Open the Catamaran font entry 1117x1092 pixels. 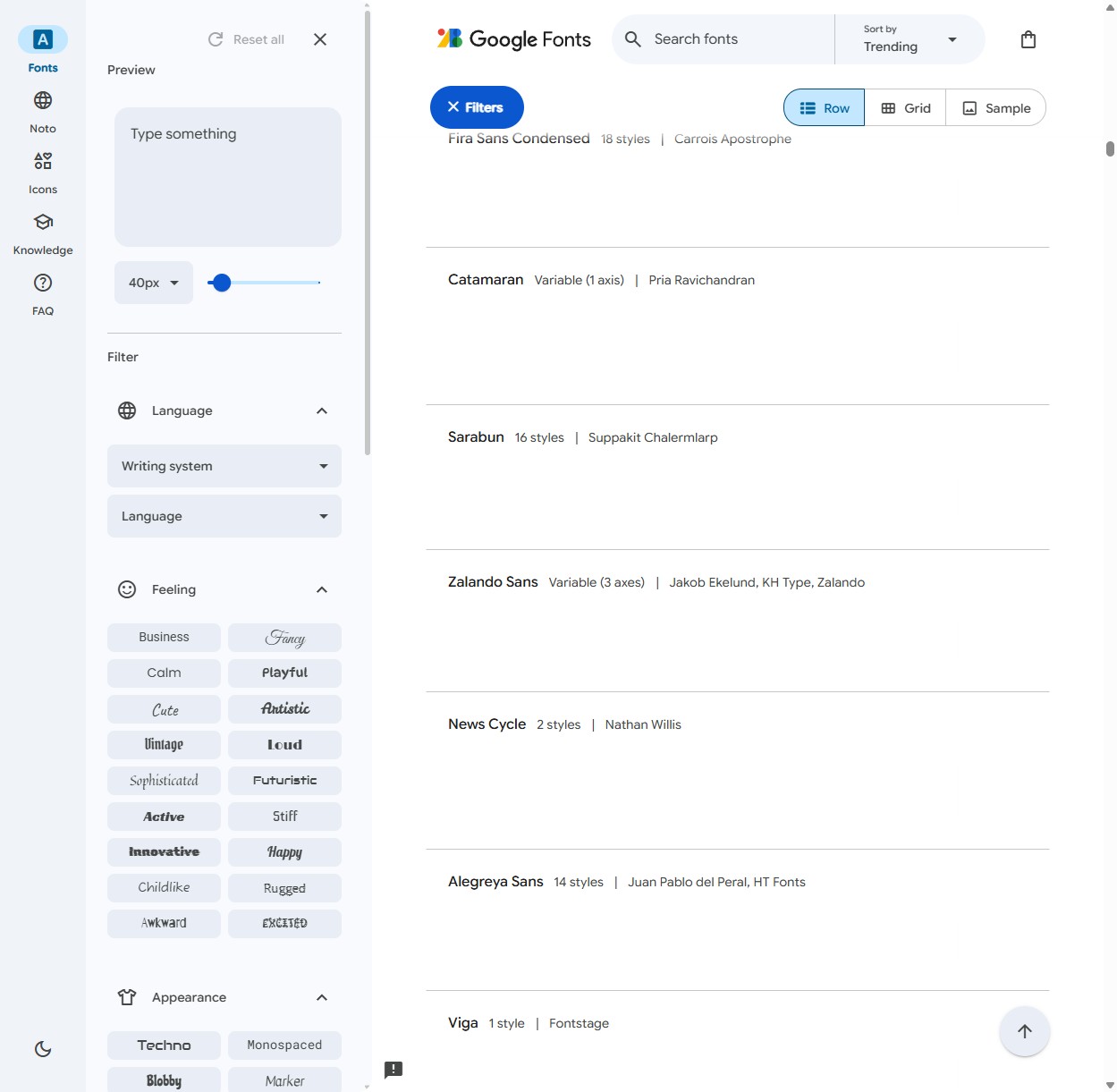(x=738, y=326)
